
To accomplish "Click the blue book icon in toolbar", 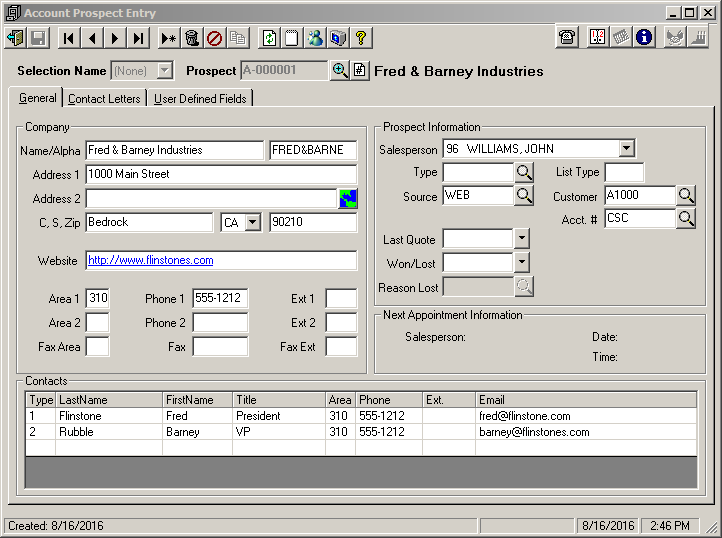I will pyautogui.click(x=338, y=38).
